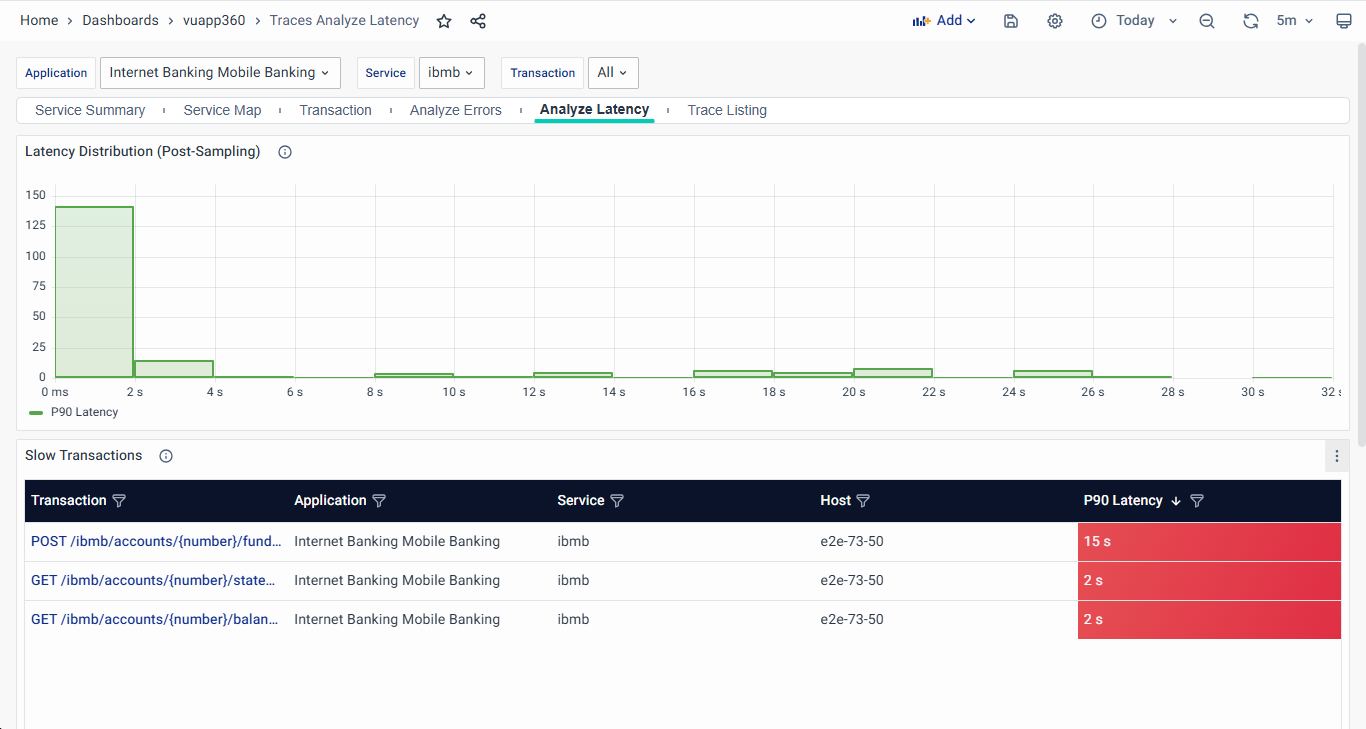Expand the Application dropdown
This screenshot has height=729, width=1366.
[220, 73]
